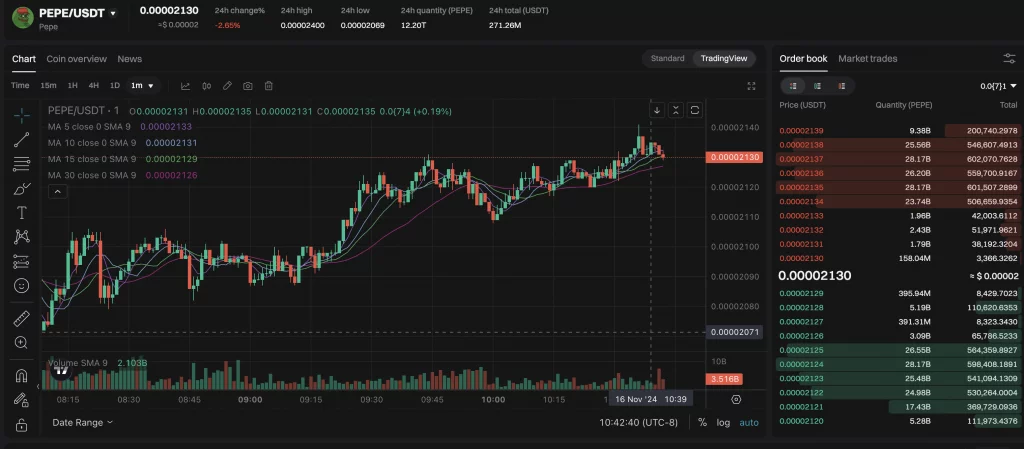Expand the Date Range menu
Screen dimensions: 1024x449
pyautogui.click(x=83, y=422)
